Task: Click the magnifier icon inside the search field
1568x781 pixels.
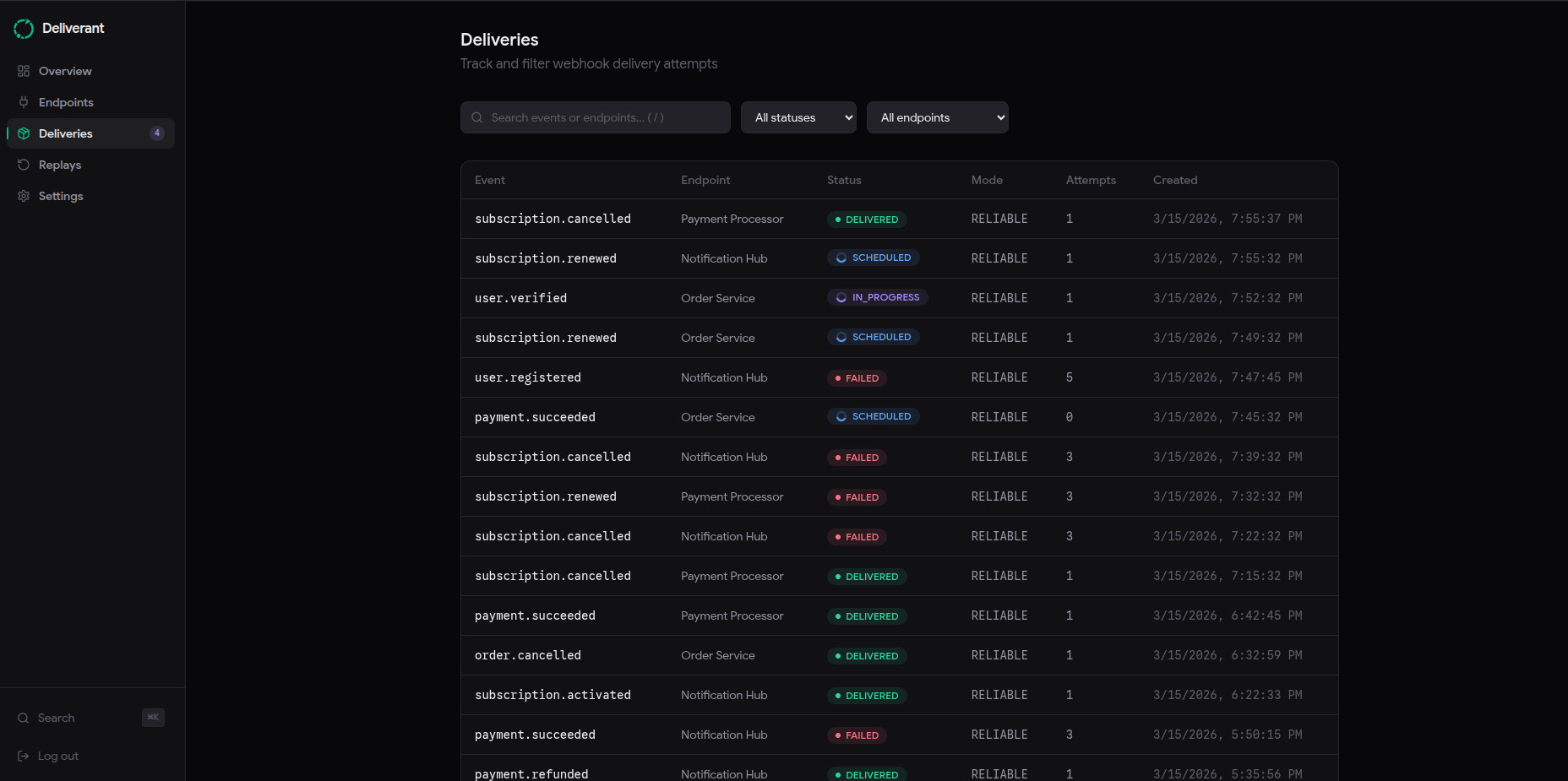Action: click(x=477, y=117)
